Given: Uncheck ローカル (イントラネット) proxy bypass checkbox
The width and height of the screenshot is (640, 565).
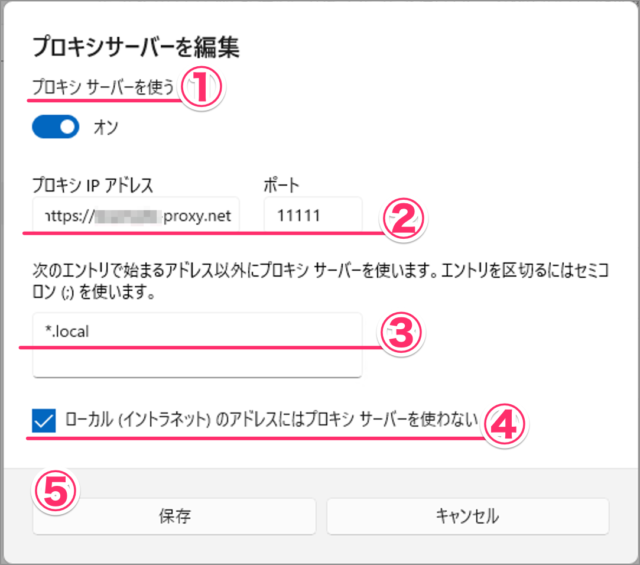Looking at the screenshot, I should tap(44, 420).
